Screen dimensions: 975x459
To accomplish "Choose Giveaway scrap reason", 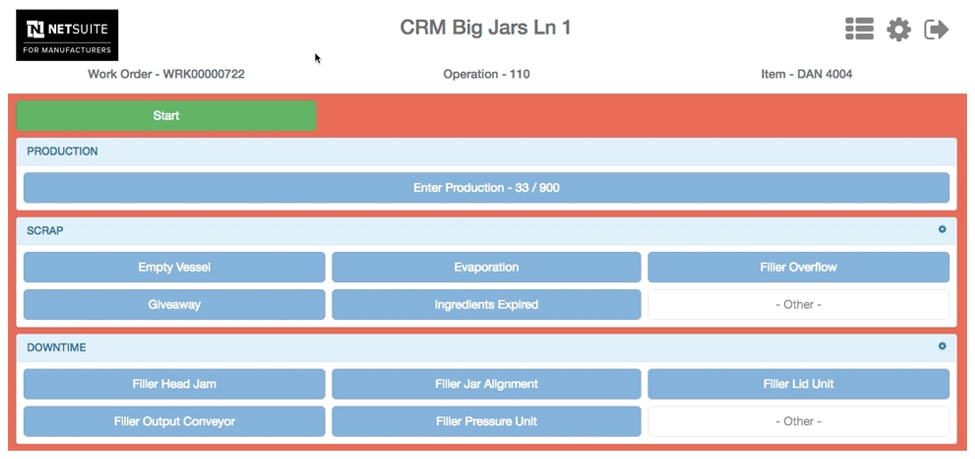I will pyautogui.click(x=174, y=305).
